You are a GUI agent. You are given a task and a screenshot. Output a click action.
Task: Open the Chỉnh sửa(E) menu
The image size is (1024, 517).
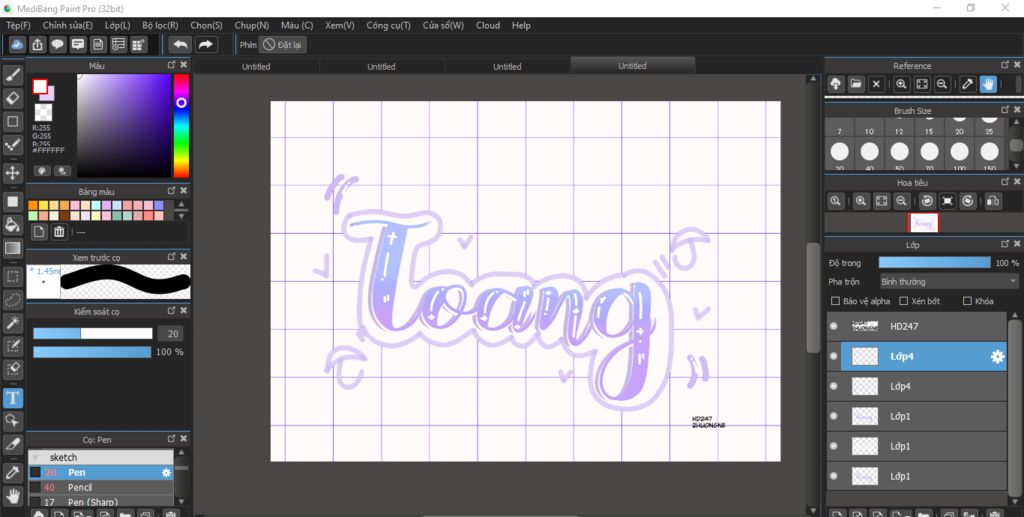(x=68, y=25)
